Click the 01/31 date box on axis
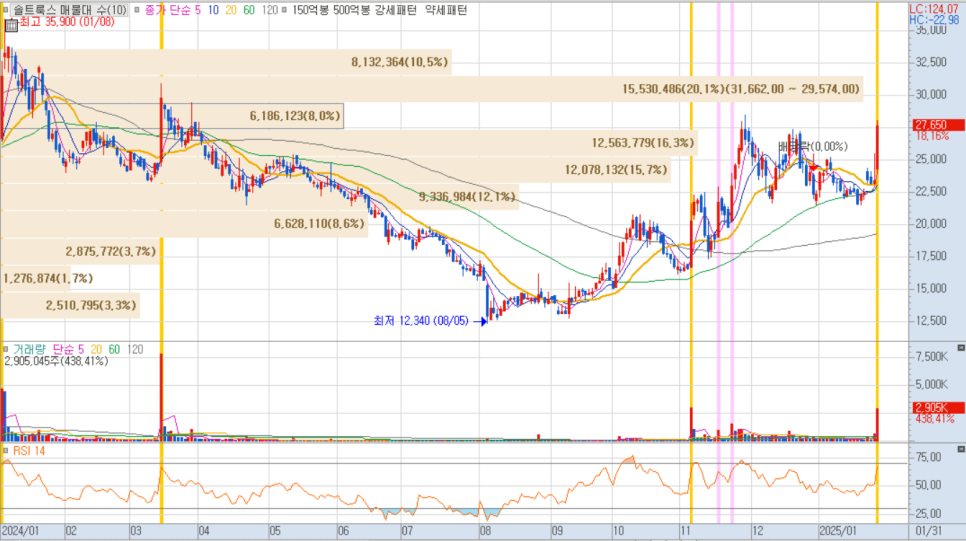Image resolution: width=966 pixels, height=541 pixels. coord(928,531)
